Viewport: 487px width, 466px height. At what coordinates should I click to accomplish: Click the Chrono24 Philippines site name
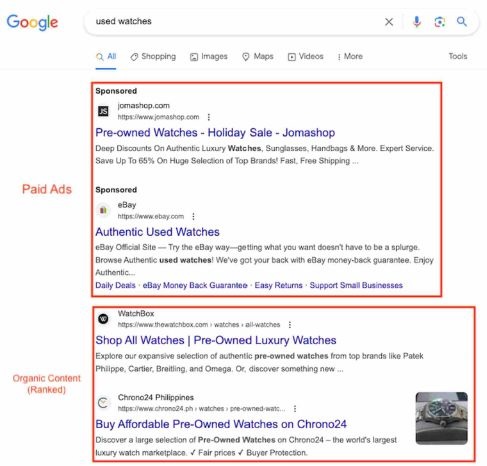(156, 397)
